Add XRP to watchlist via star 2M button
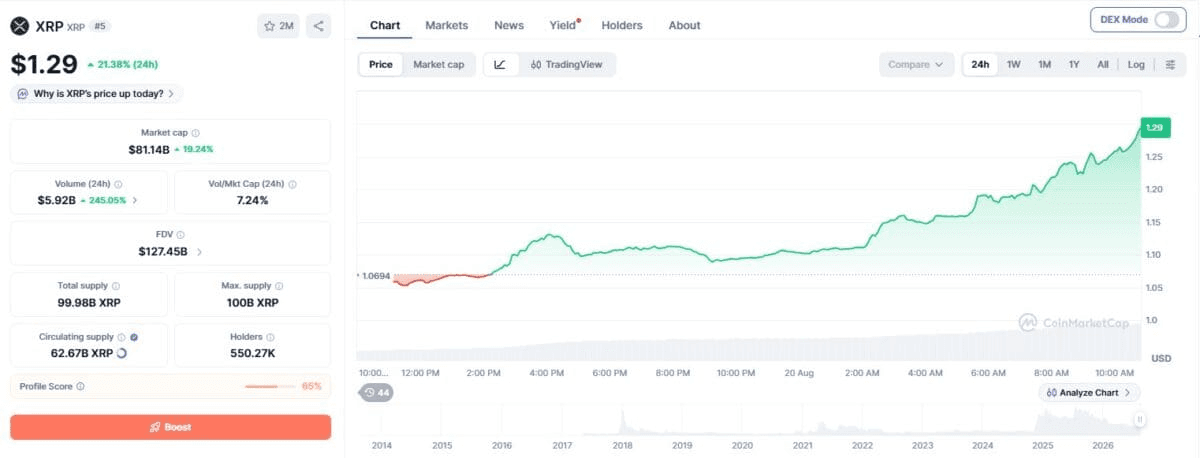Image resolution: width=1200 pixels, height=458 pixels. (x=278, y=26)
